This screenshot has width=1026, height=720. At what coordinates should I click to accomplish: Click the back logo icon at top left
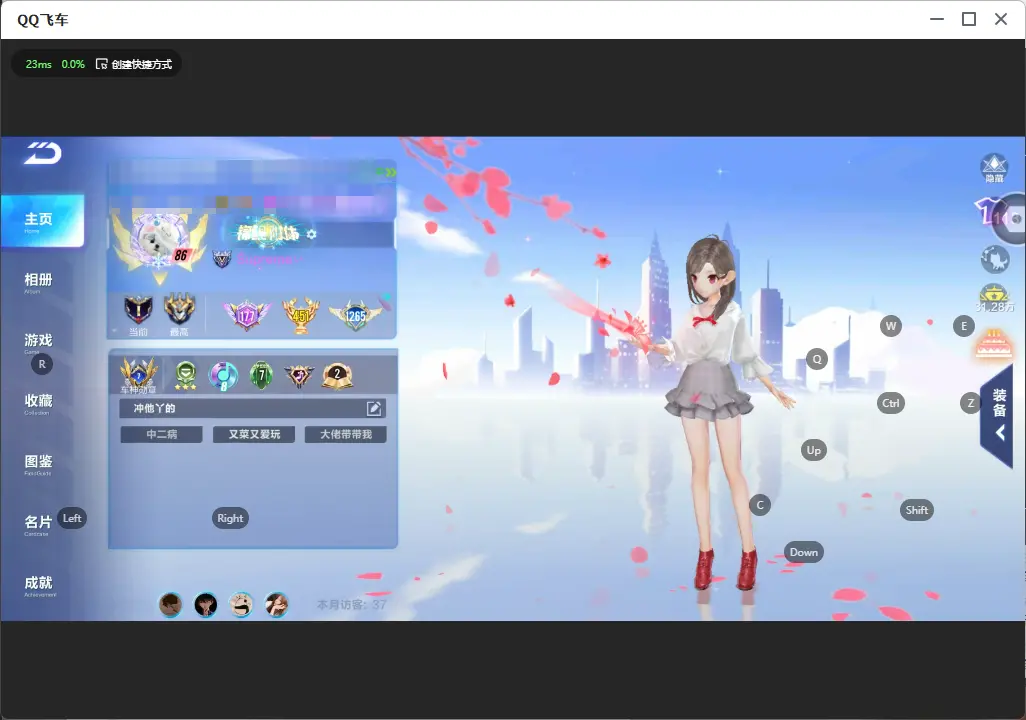(43, 153)
